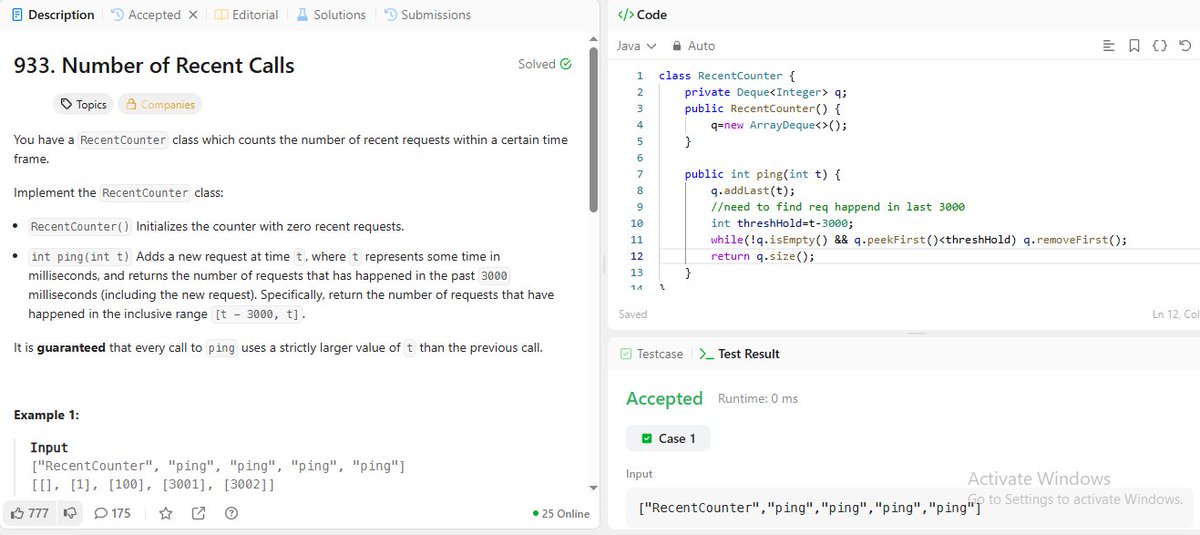Screen dimensions: 1200x535
Task: Click the return q.size(); code line
Action: coord(763,256)
